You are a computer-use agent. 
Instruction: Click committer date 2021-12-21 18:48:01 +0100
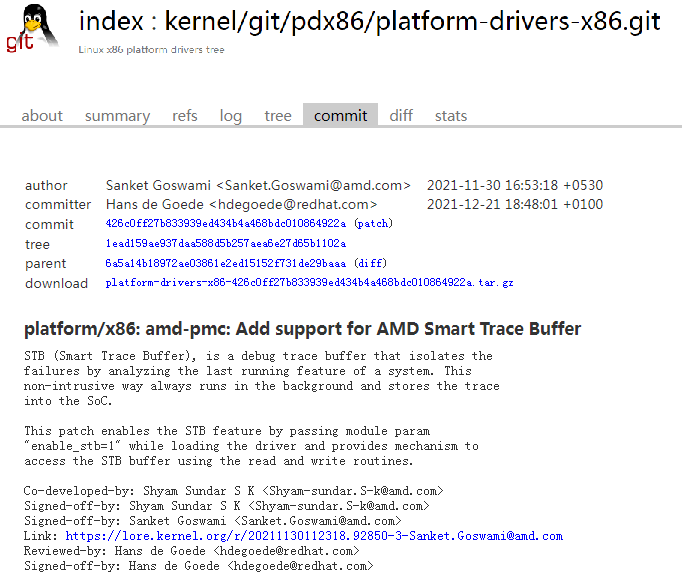pos(515,204)
